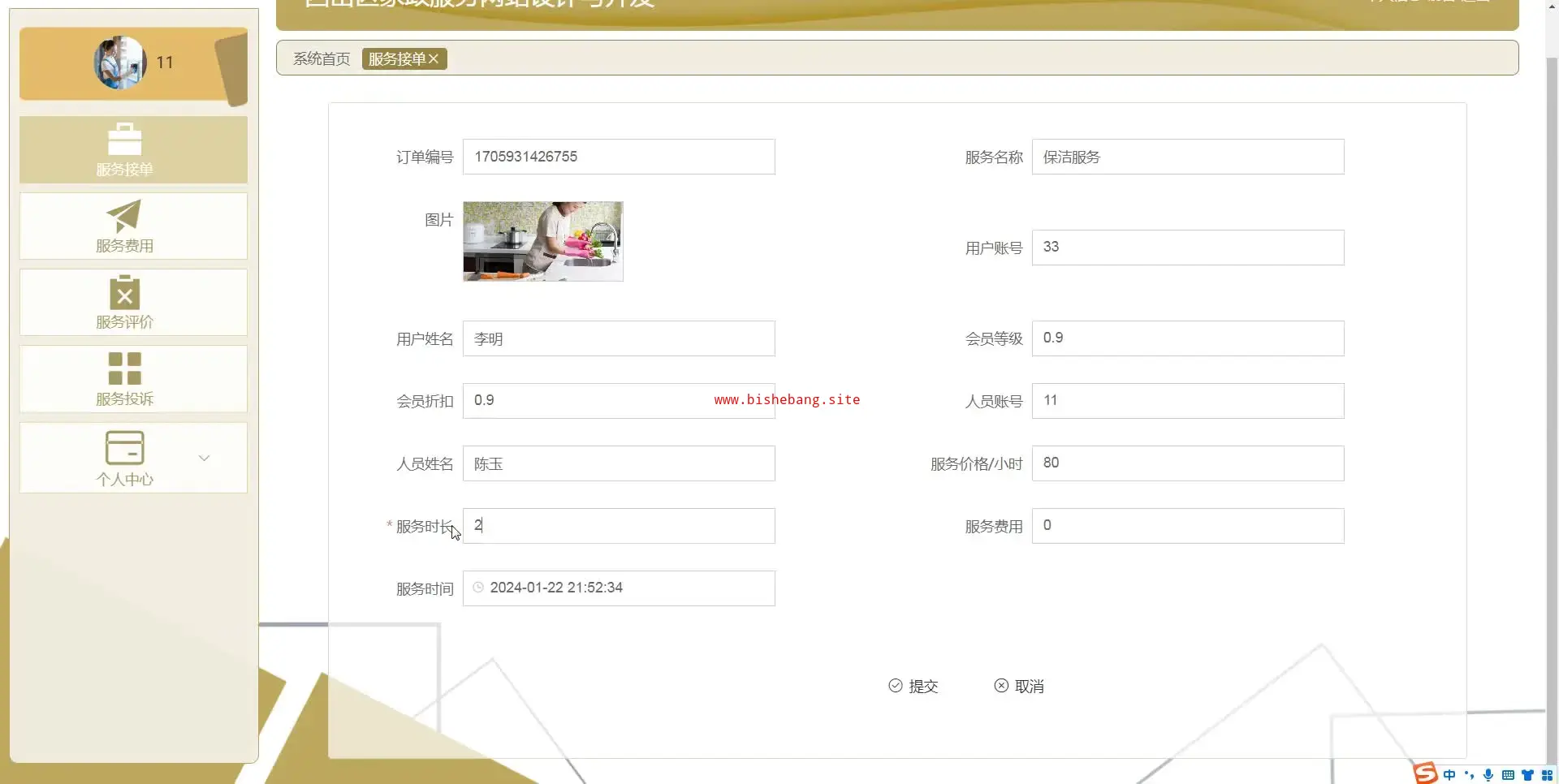Viewport: 1559px width, 784px height.
Task: Toggle Chinese/English input mode (中)
Action: click(x=1449, y=775)
